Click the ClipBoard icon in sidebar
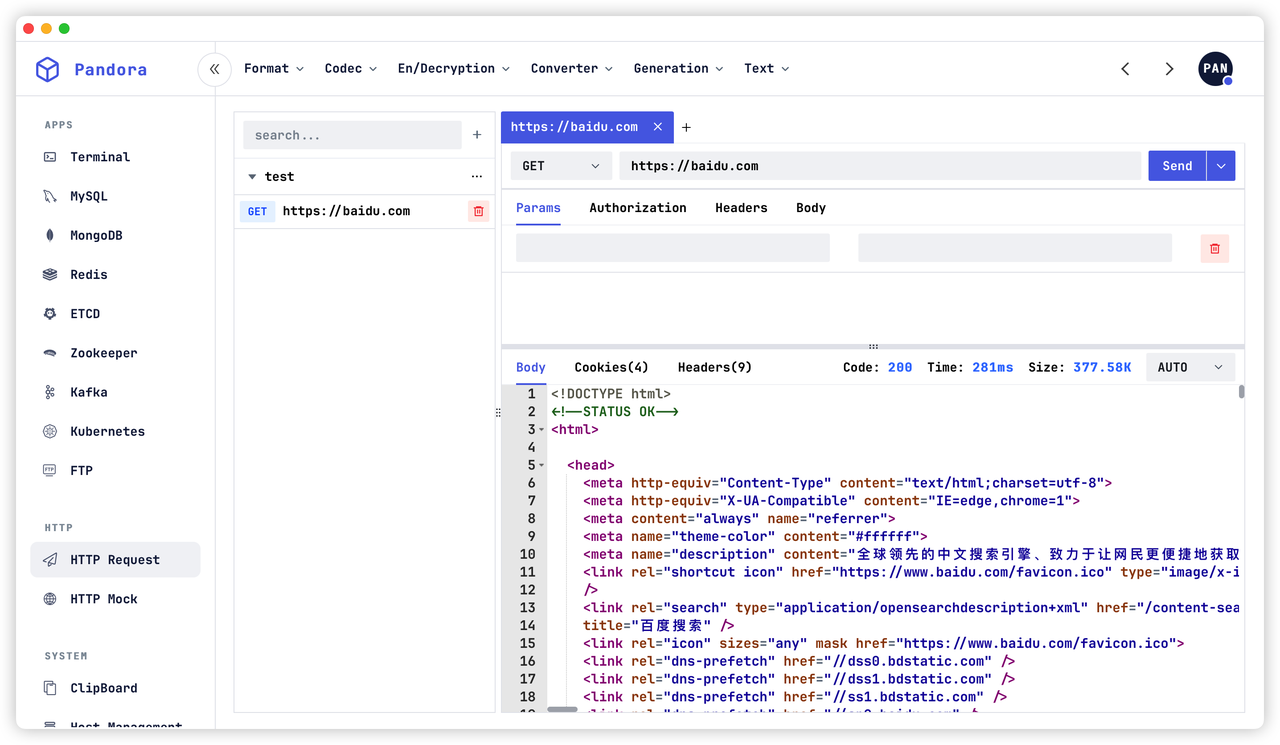 pos(50,688)
